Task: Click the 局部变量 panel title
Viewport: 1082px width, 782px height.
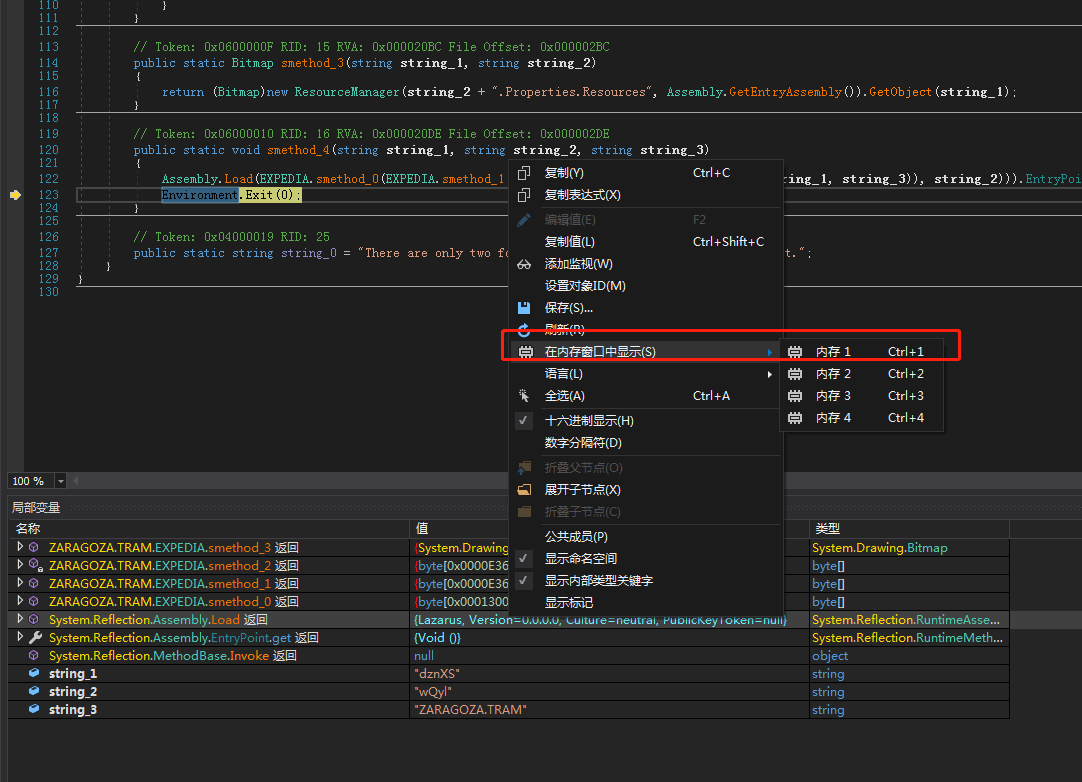Action: coord(36,508)
